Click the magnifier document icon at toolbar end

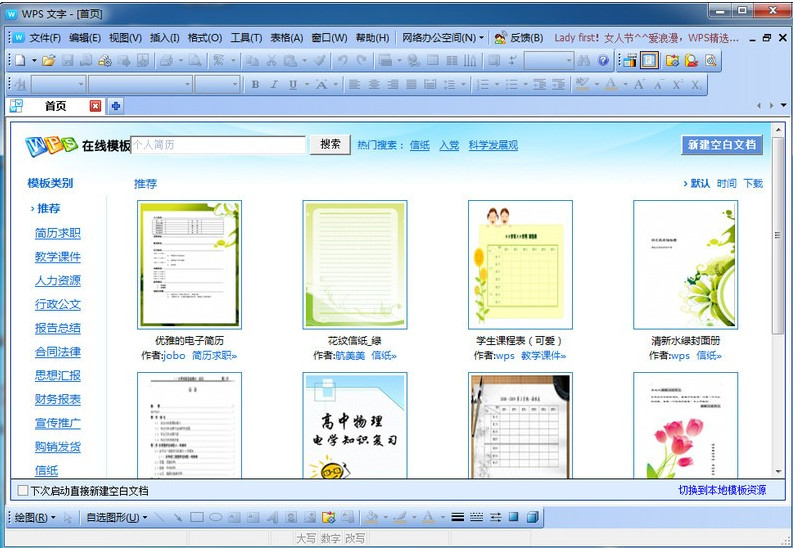tap(711, 61)
